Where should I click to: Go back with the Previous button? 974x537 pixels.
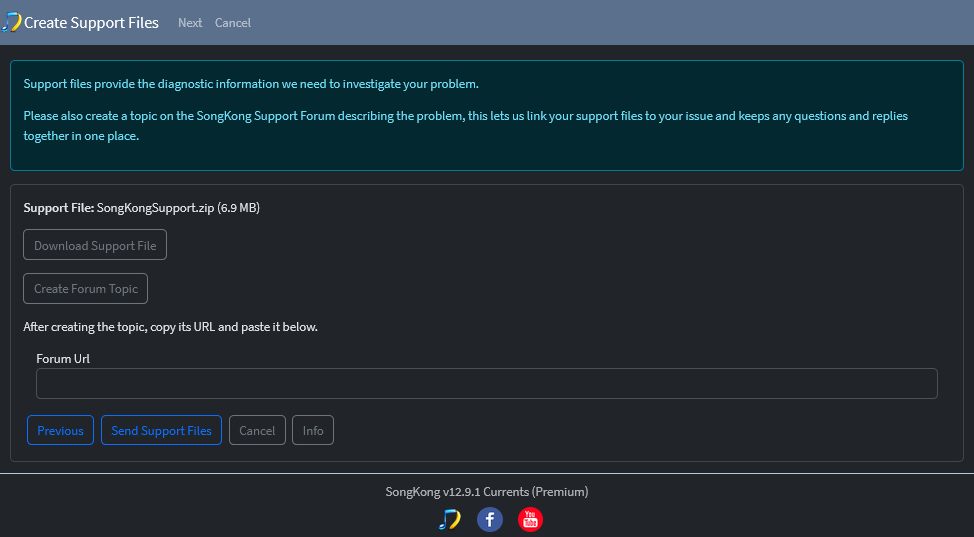[x=60, y=430]
